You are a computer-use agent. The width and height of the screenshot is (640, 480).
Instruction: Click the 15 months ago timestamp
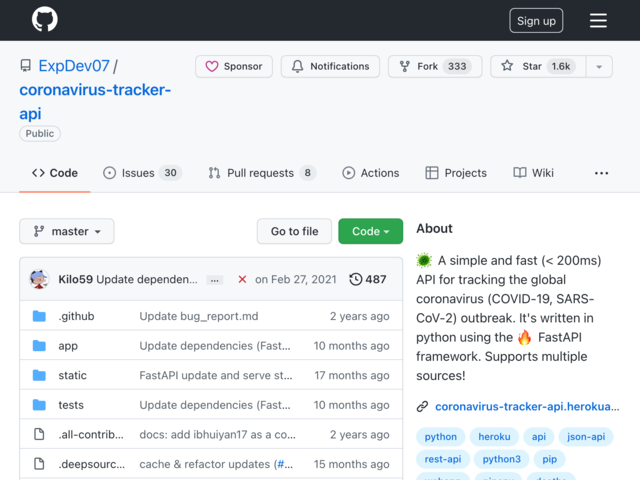tap(352, 464)
